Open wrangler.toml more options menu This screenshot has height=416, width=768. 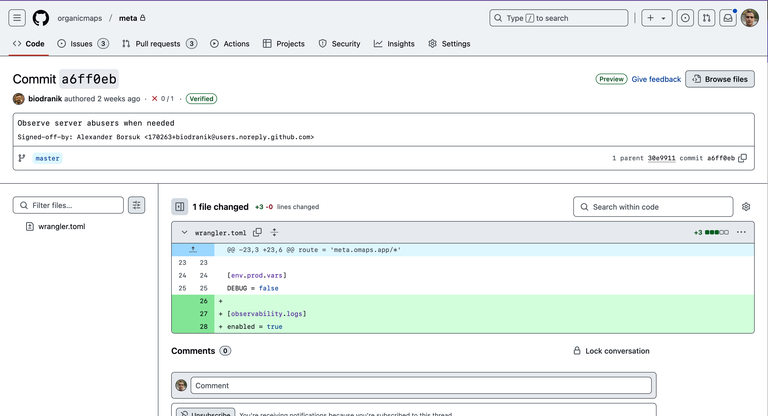(741, 232)
